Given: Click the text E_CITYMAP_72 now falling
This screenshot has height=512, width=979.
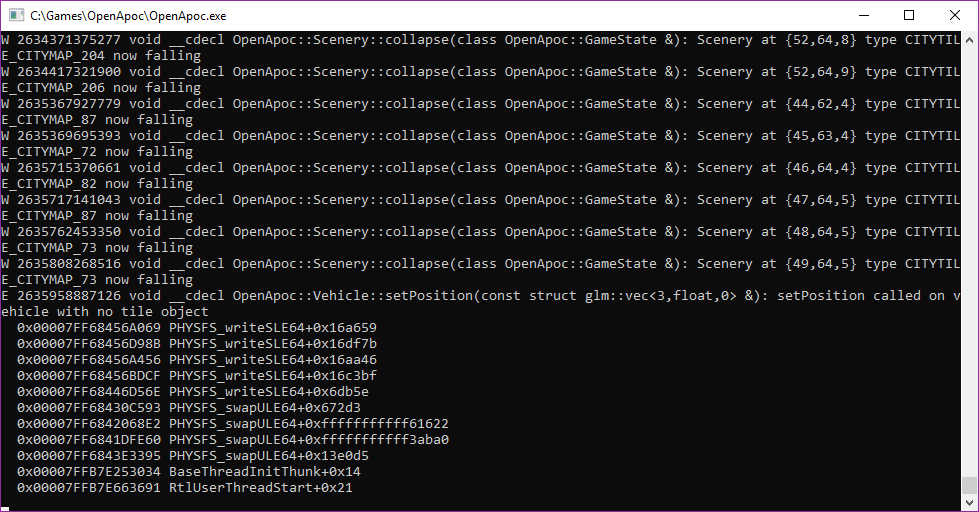Looking at the screenshot, I should click(97, 152).
